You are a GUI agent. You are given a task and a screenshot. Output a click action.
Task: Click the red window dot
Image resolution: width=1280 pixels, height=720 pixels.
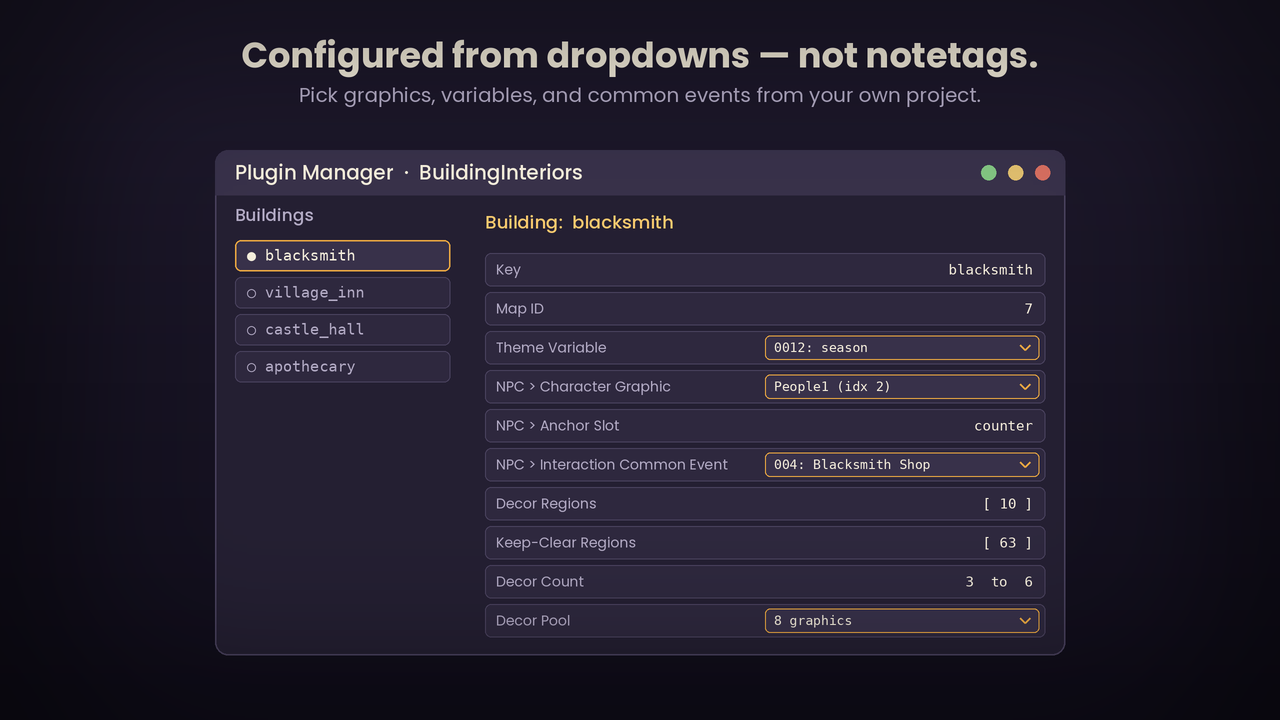tap(1042, 173)
